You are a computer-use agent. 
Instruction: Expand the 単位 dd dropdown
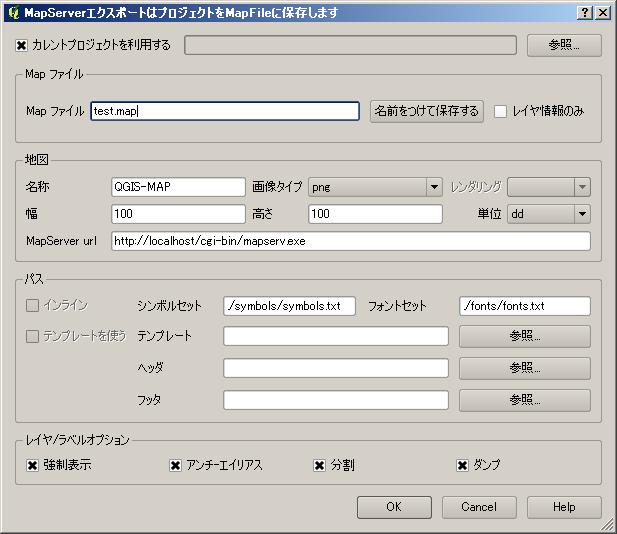pos(548,214)
